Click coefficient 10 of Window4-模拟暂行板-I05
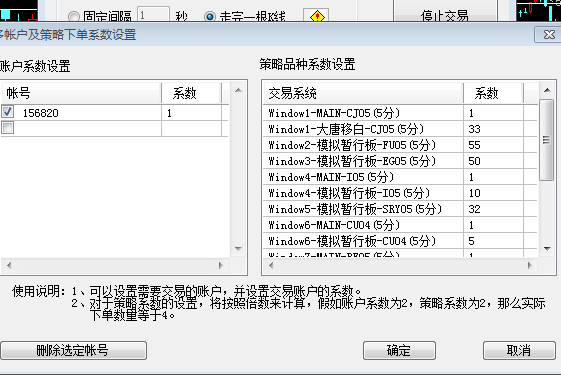Viewport: 561px width, 375px height. click(493, 193)
